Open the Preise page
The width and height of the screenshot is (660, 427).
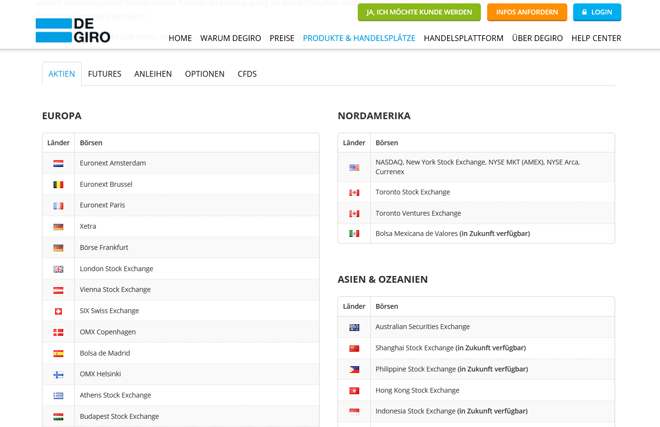click(282, 38)
